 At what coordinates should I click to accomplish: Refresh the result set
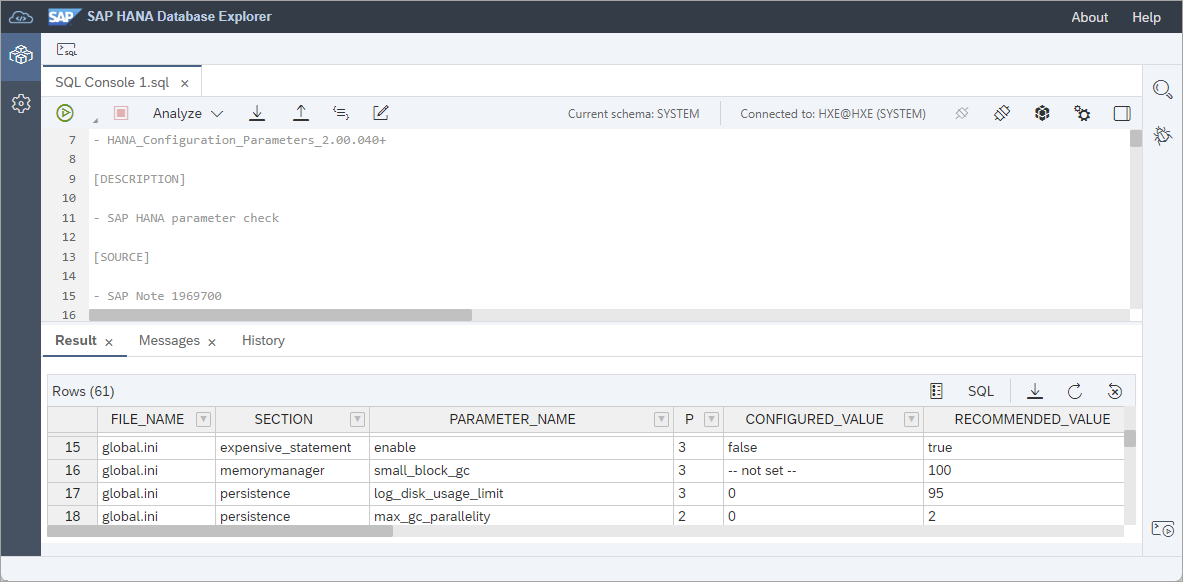tap(1075, 391)
